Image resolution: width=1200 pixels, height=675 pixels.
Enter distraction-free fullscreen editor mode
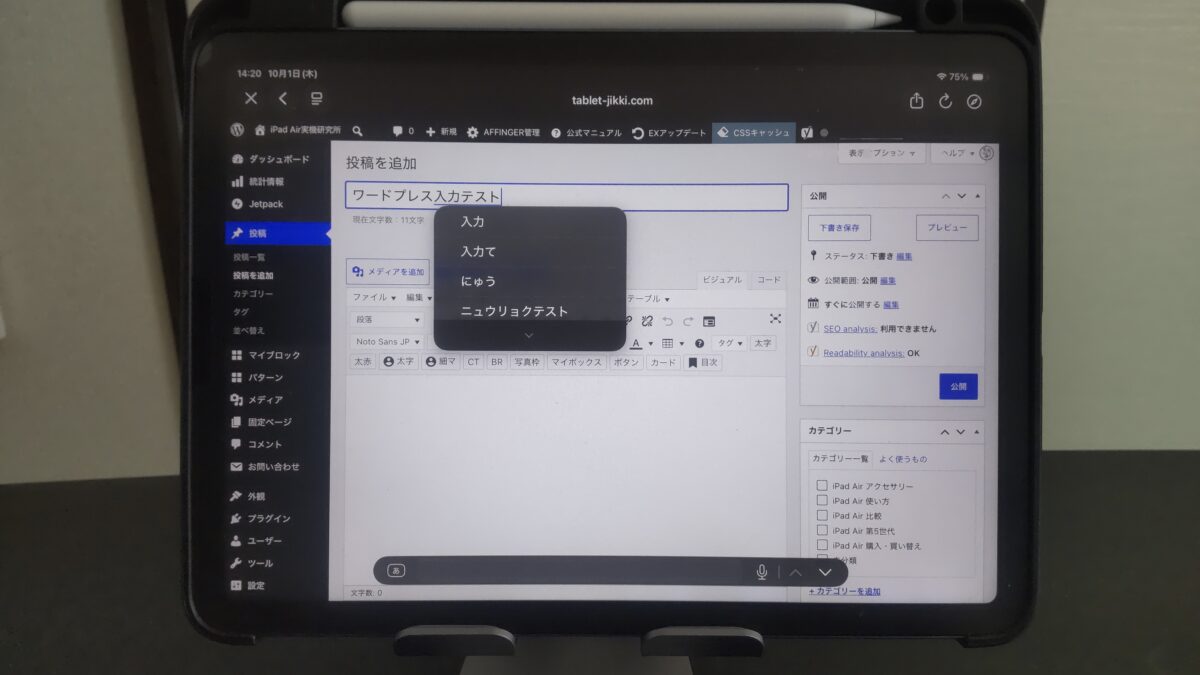[x=775, y=319]
